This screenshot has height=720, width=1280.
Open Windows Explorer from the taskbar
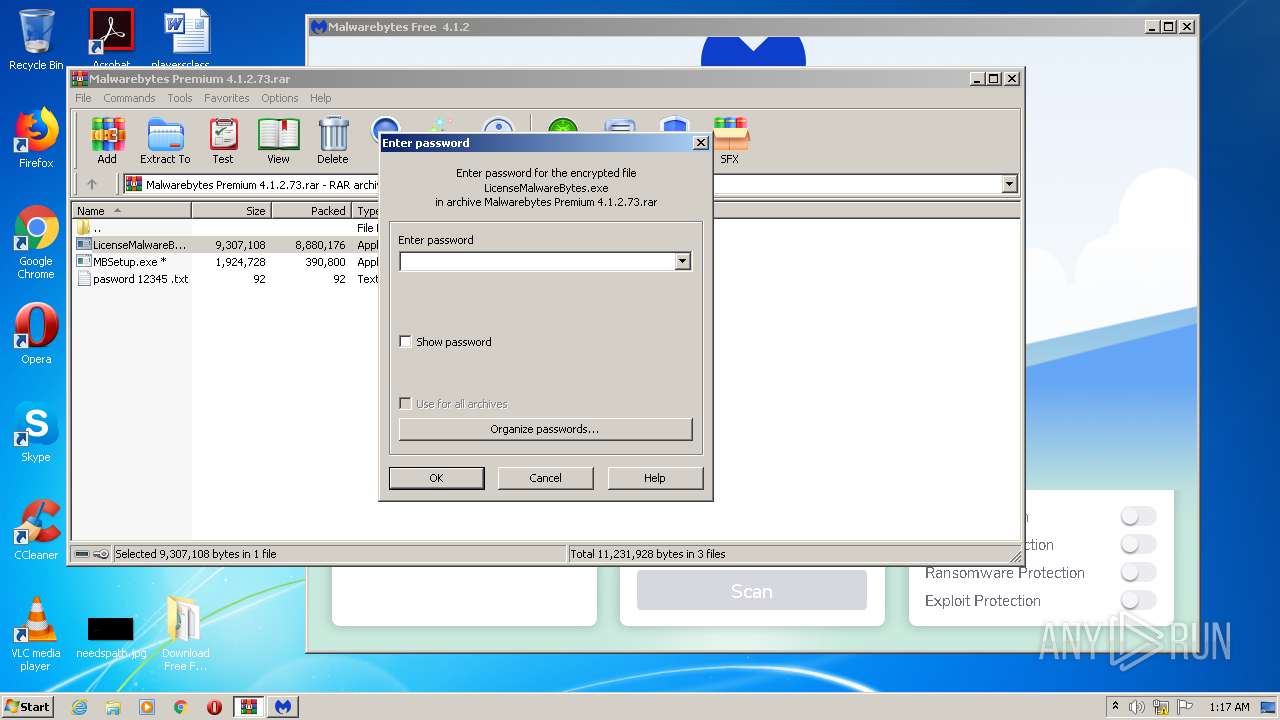tap(113, 706)
